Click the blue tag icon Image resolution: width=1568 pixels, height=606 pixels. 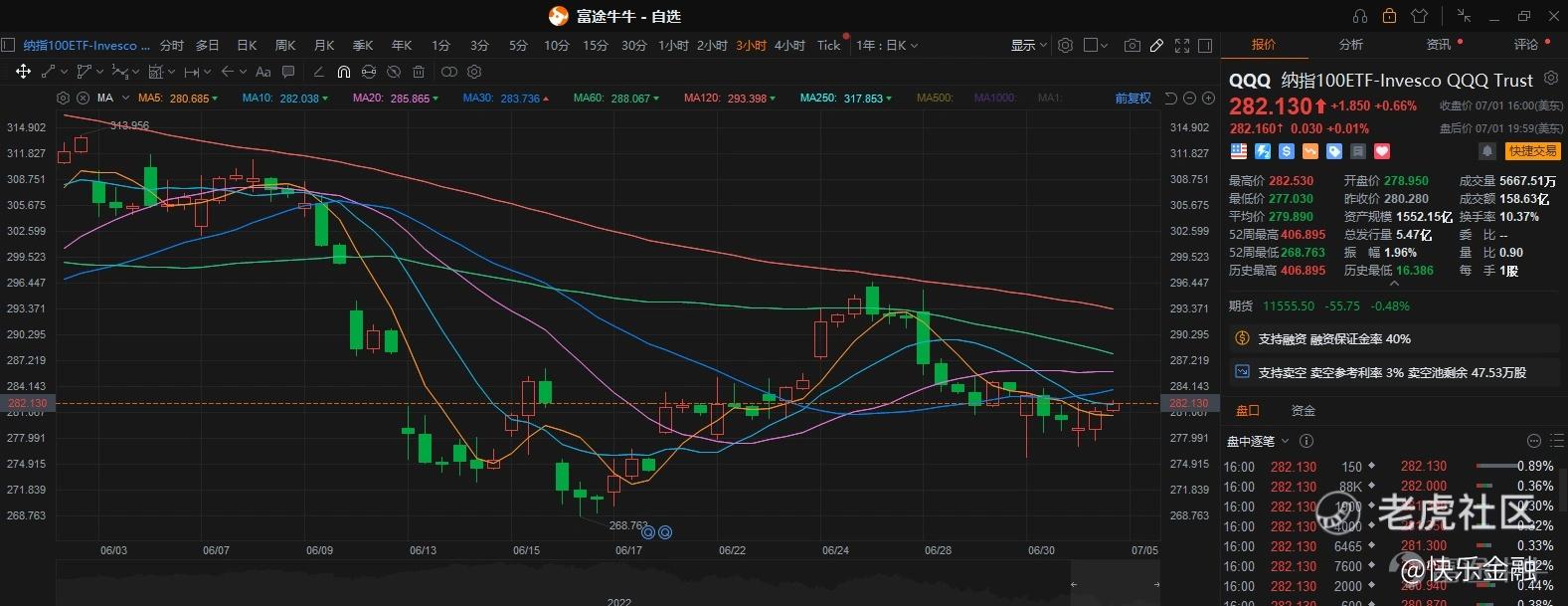1334,151
